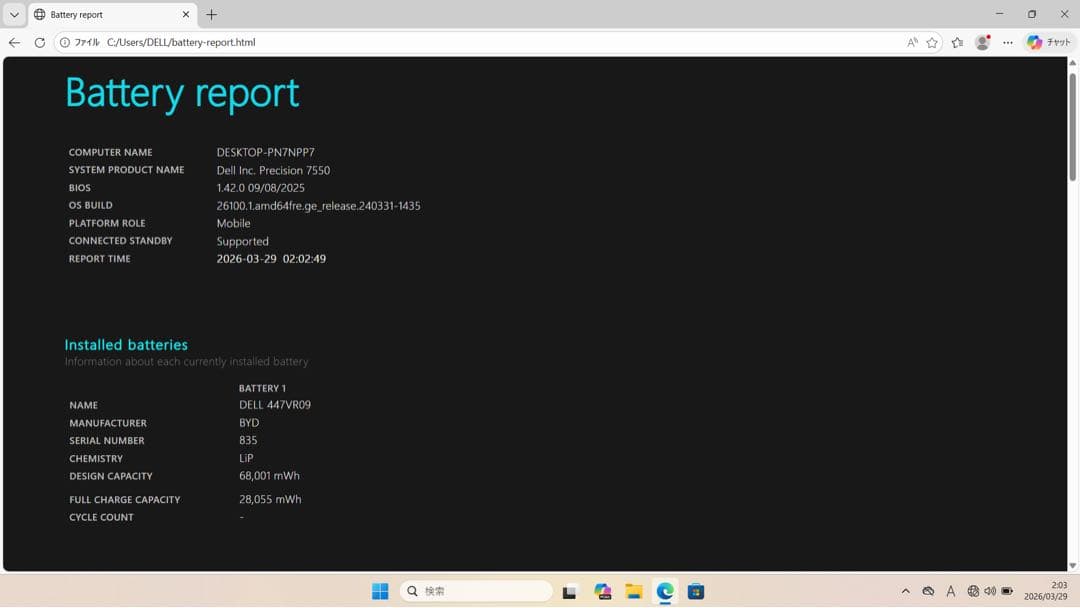Viewport: 1080px width, 608px height.
Task: Show hidden system tray icons
Action: pos(906,591)
